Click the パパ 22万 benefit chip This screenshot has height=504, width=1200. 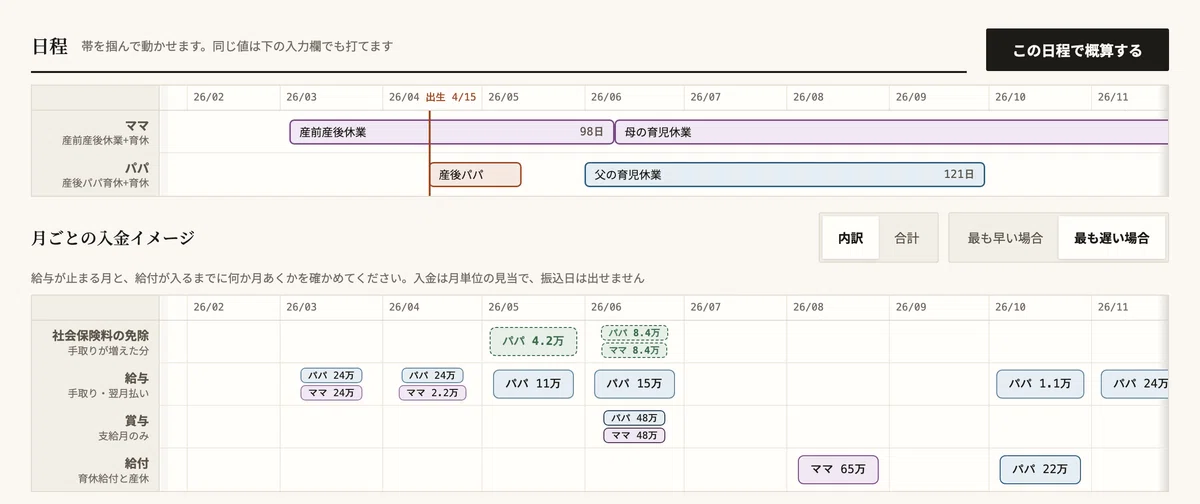[x=1040, y=469]
